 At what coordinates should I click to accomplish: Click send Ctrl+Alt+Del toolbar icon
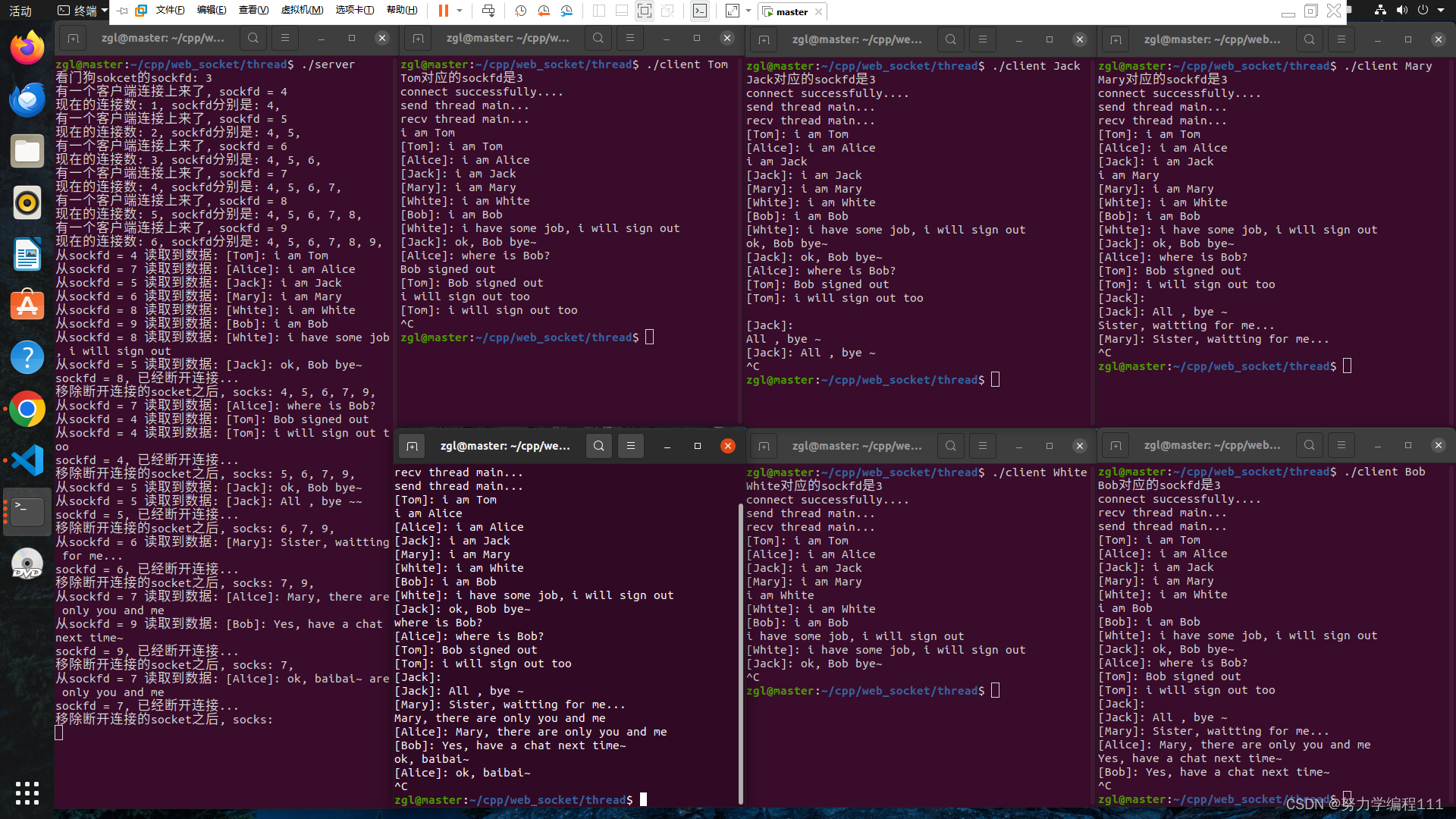tap(488, 11)
